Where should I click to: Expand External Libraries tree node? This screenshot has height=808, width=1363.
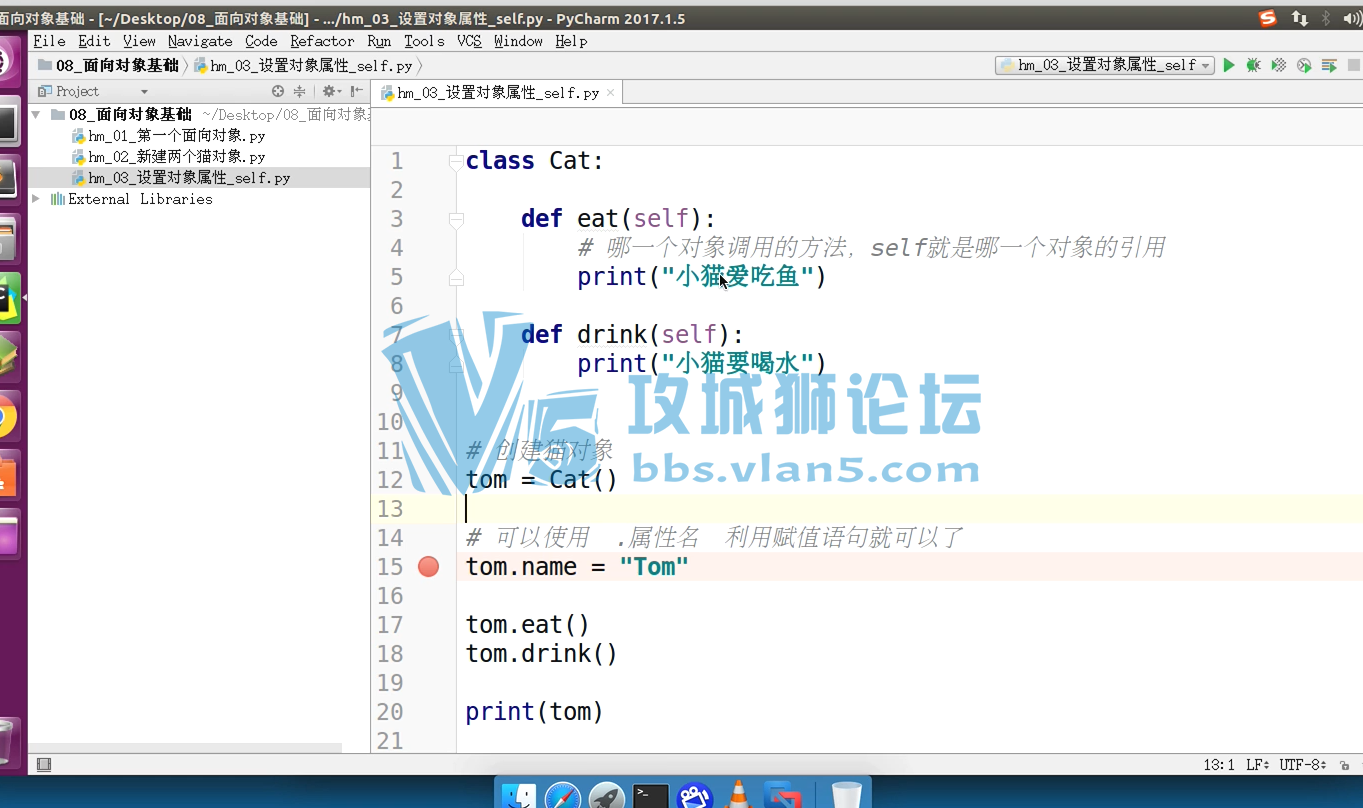click(37, 199)
